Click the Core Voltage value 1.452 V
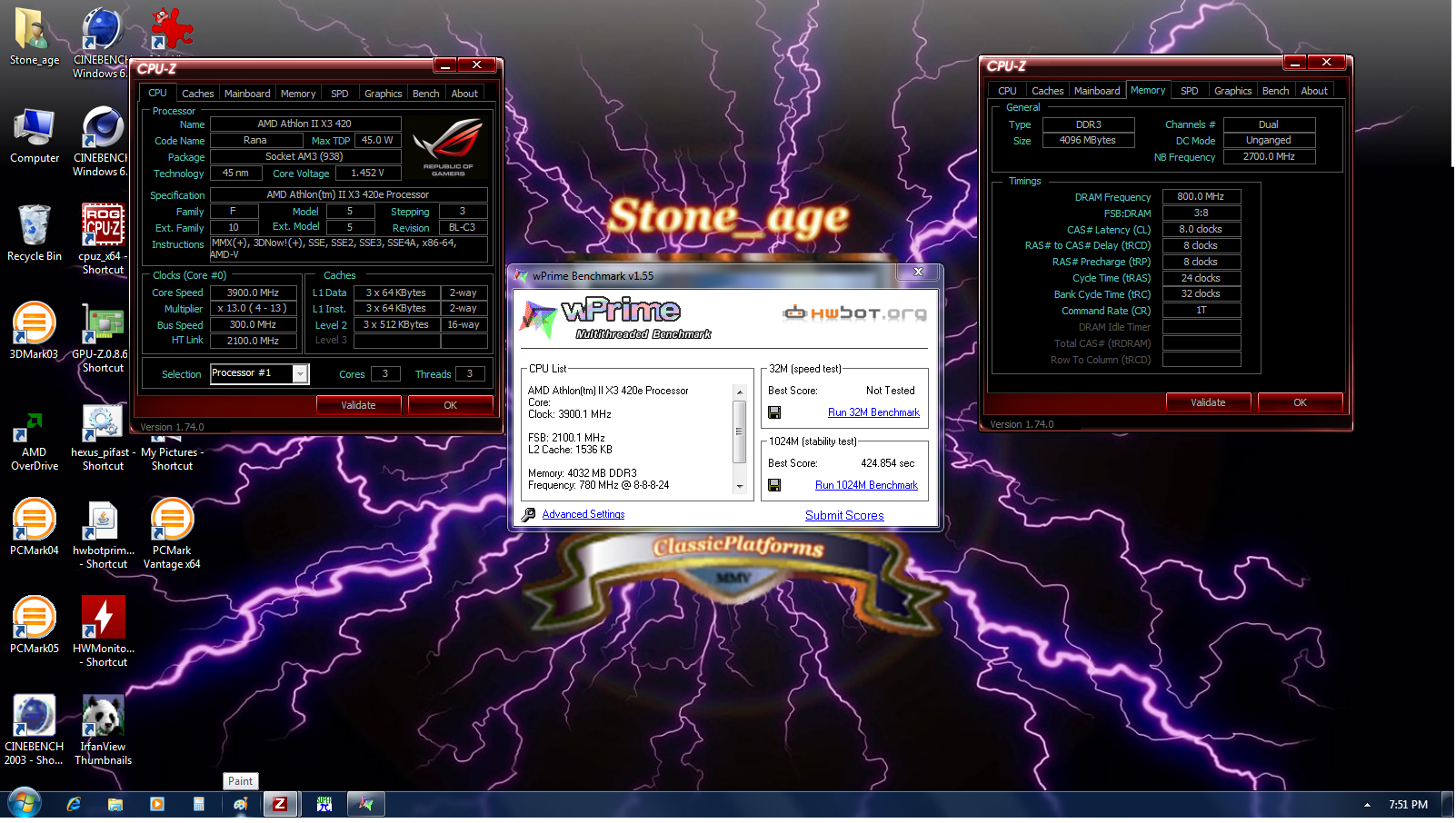The height and width of the screenshot is (823, 1456). point(368,173)
